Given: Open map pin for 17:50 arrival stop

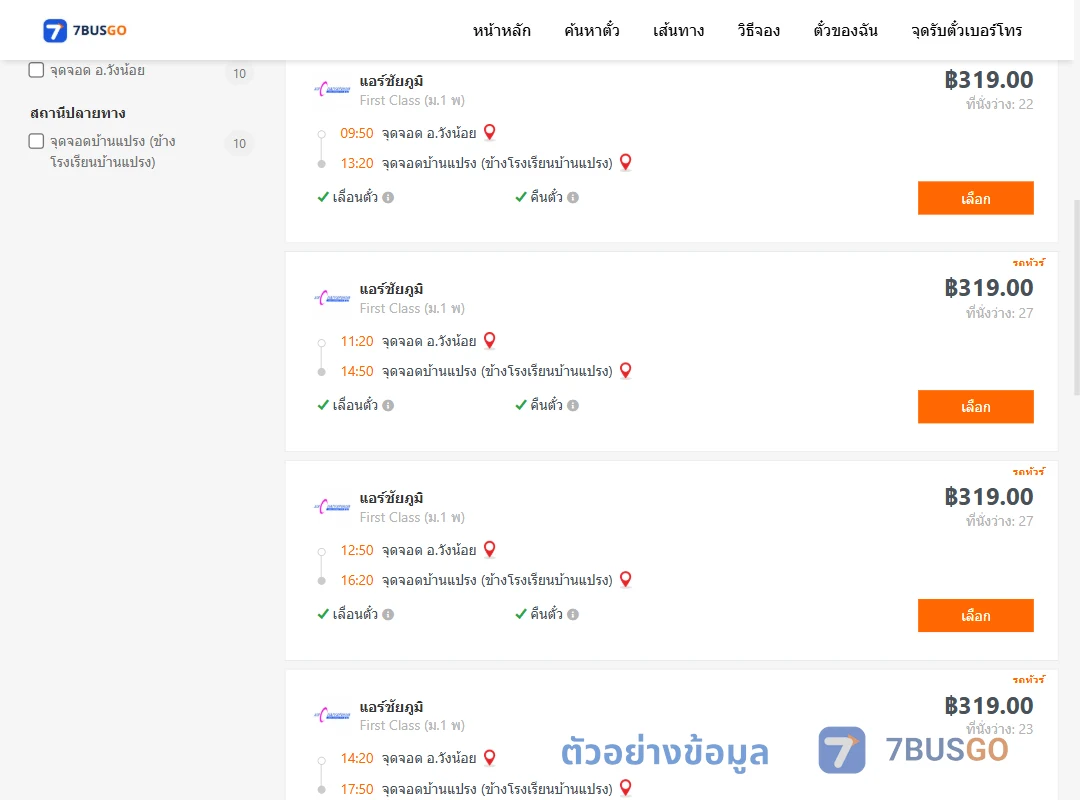Looking at the screenshot, I should [625, 788].
